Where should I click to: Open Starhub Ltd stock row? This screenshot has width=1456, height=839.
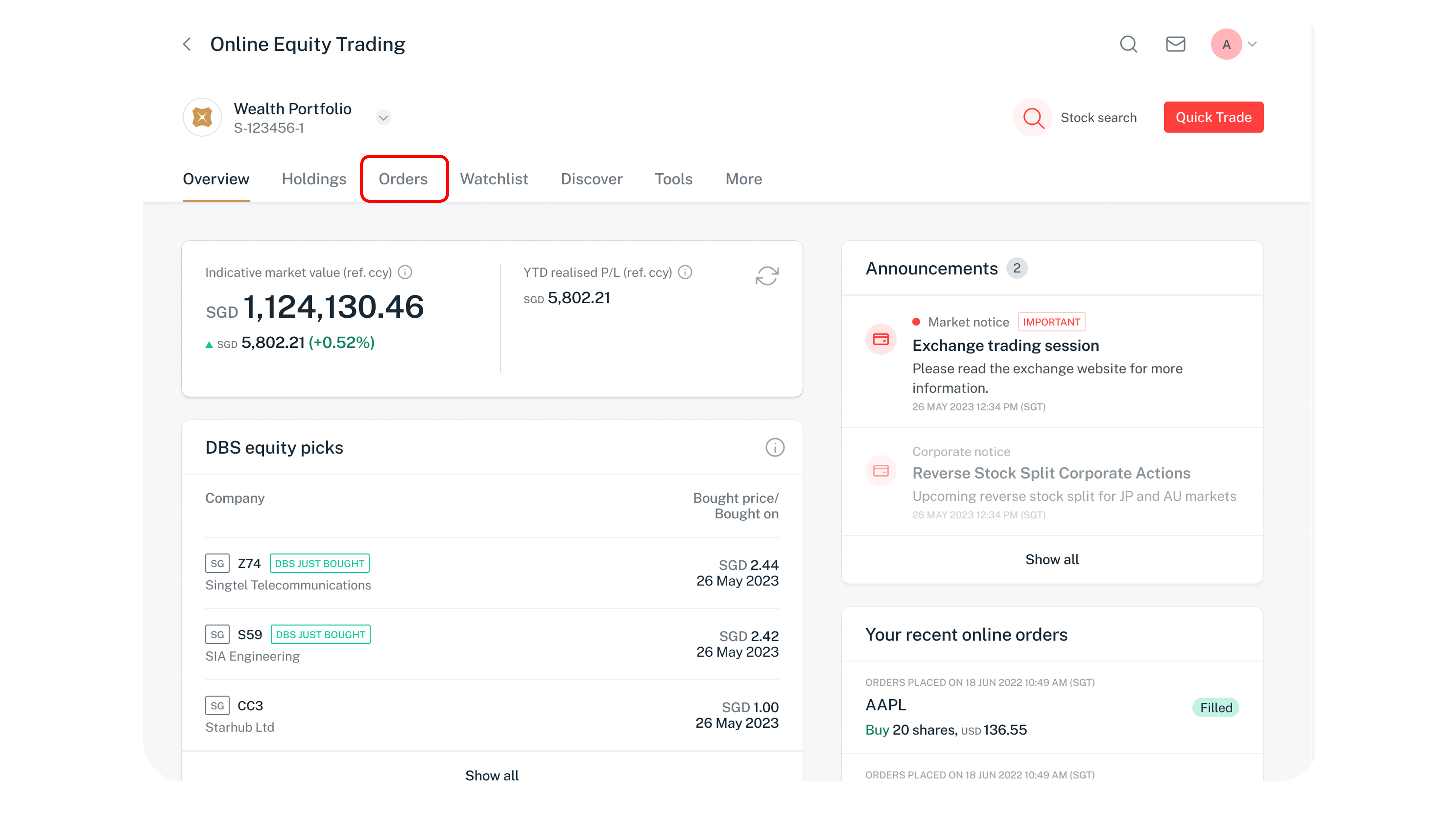pyautogui.click(x=492, y=716)
